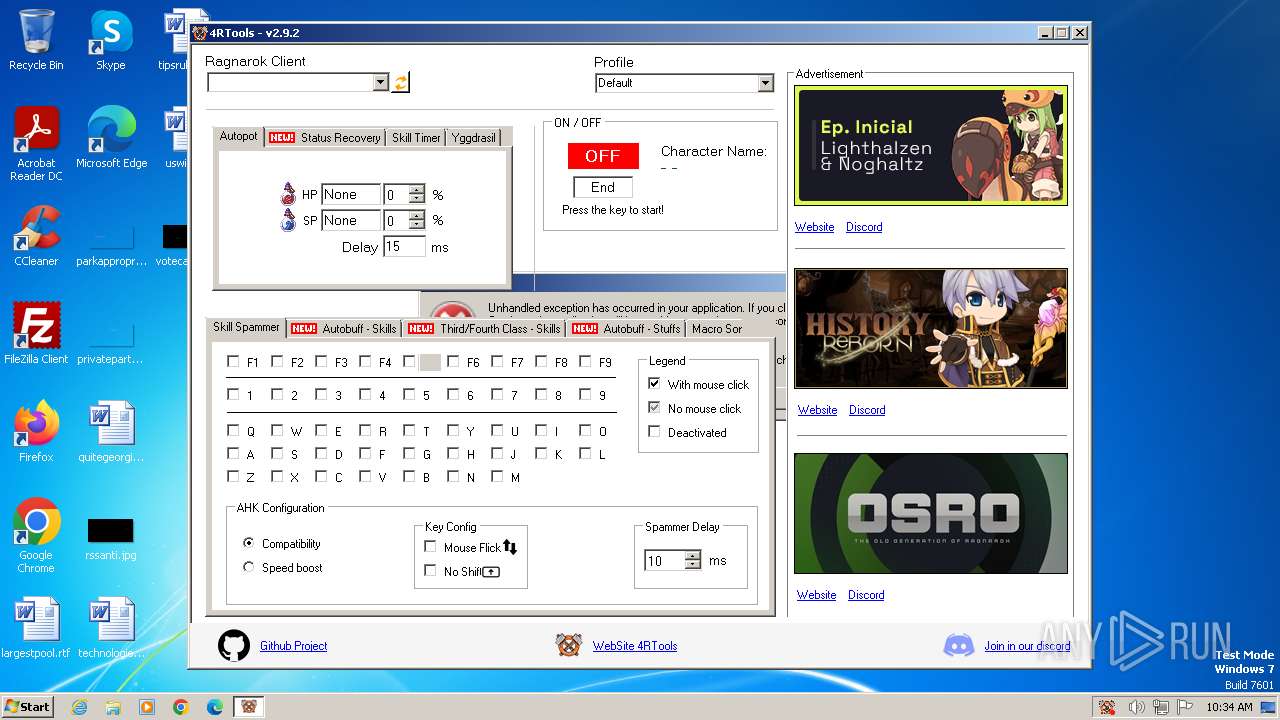Switch to Third/Fourth Class - Skills tab

click(x=484, y=328)
